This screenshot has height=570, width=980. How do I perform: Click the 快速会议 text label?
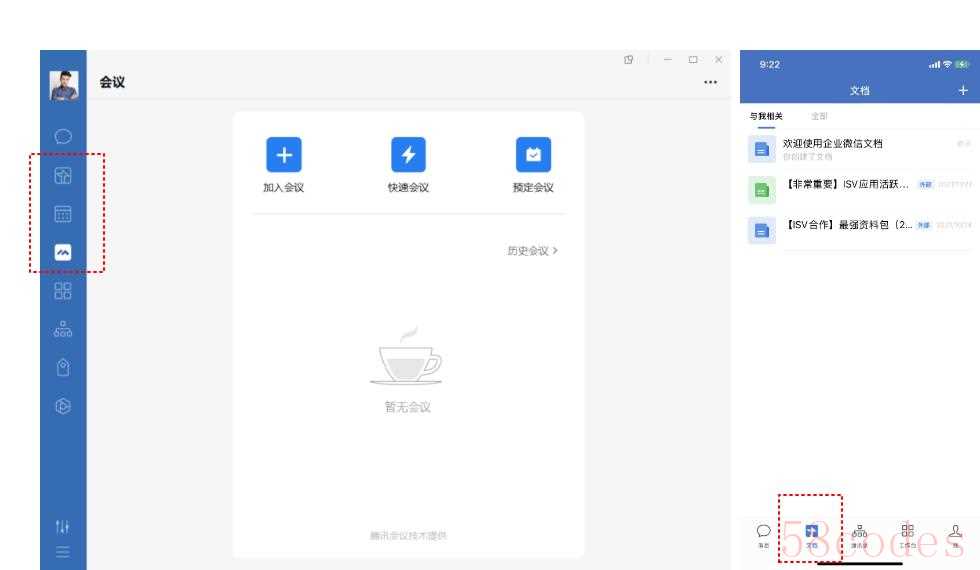coord(408,188)
